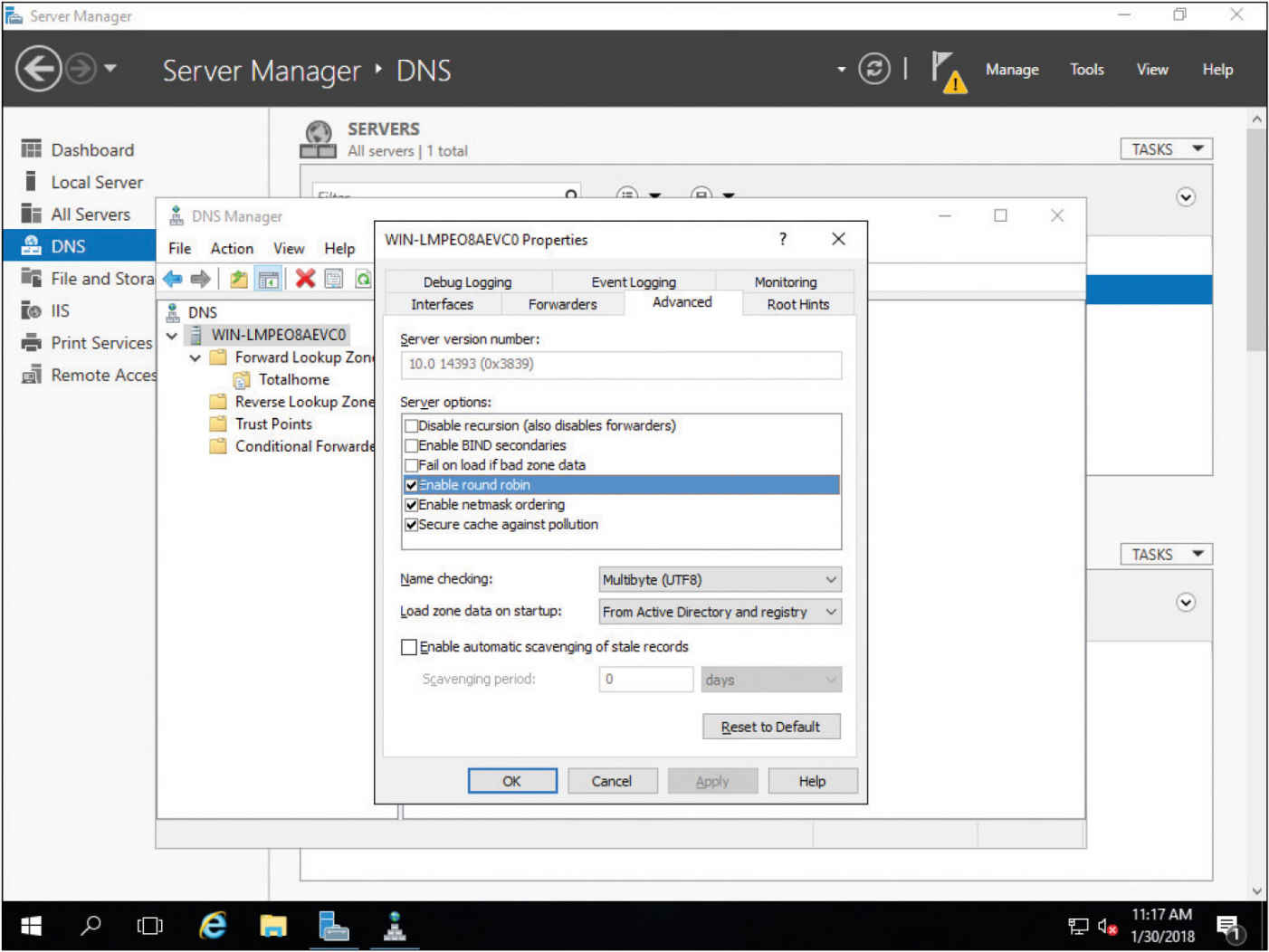
Task: Open the Tools menu in Server Manager
Action: click(1086, 70)
